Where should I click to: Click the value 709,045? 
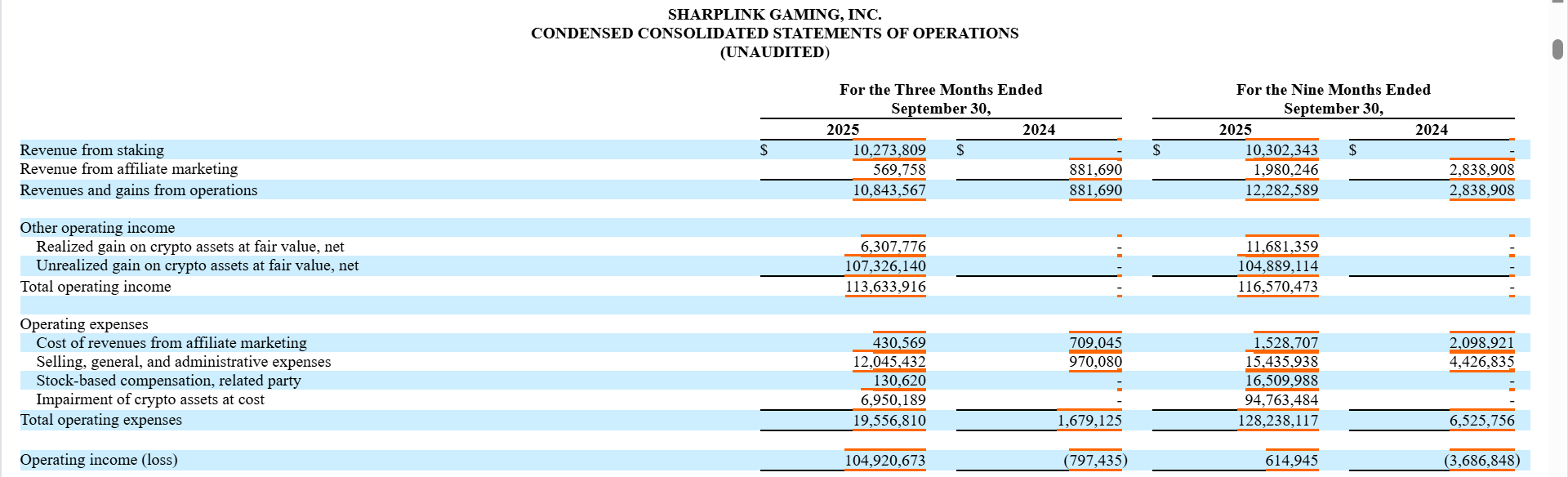pyautogui.click(x=1095, y=343)
